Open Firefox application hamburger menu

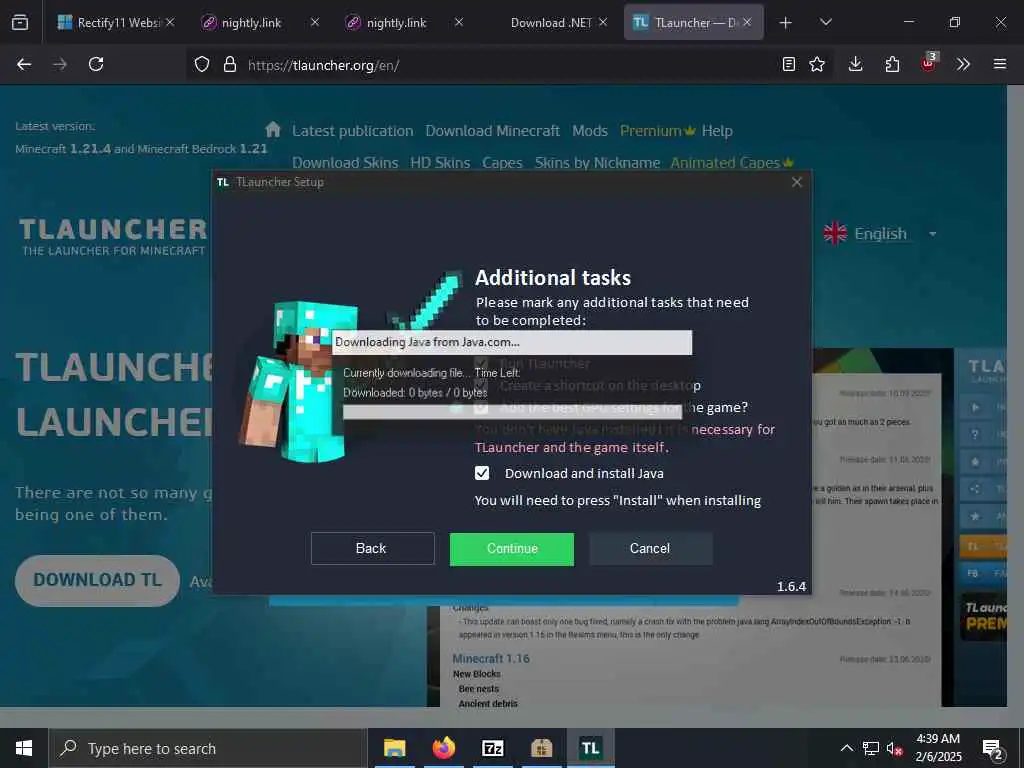[x=1000, y=64]
